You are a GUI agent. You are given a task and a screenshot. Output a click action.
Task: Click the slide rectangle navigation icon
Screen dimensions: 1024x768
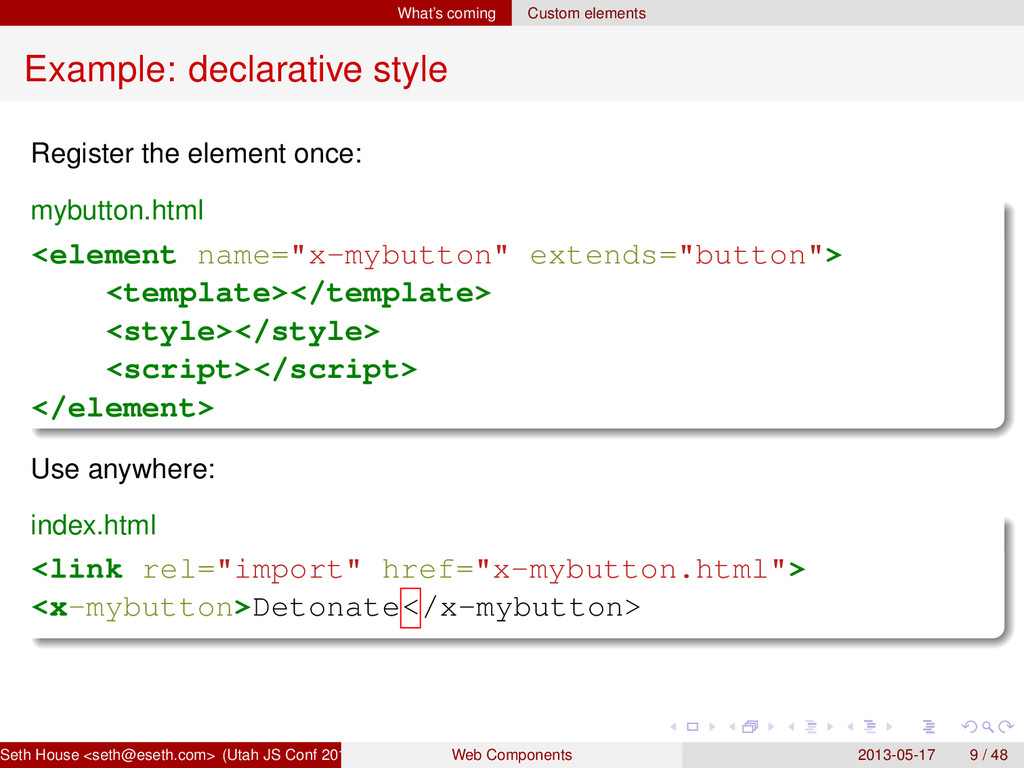coord(690,725)
